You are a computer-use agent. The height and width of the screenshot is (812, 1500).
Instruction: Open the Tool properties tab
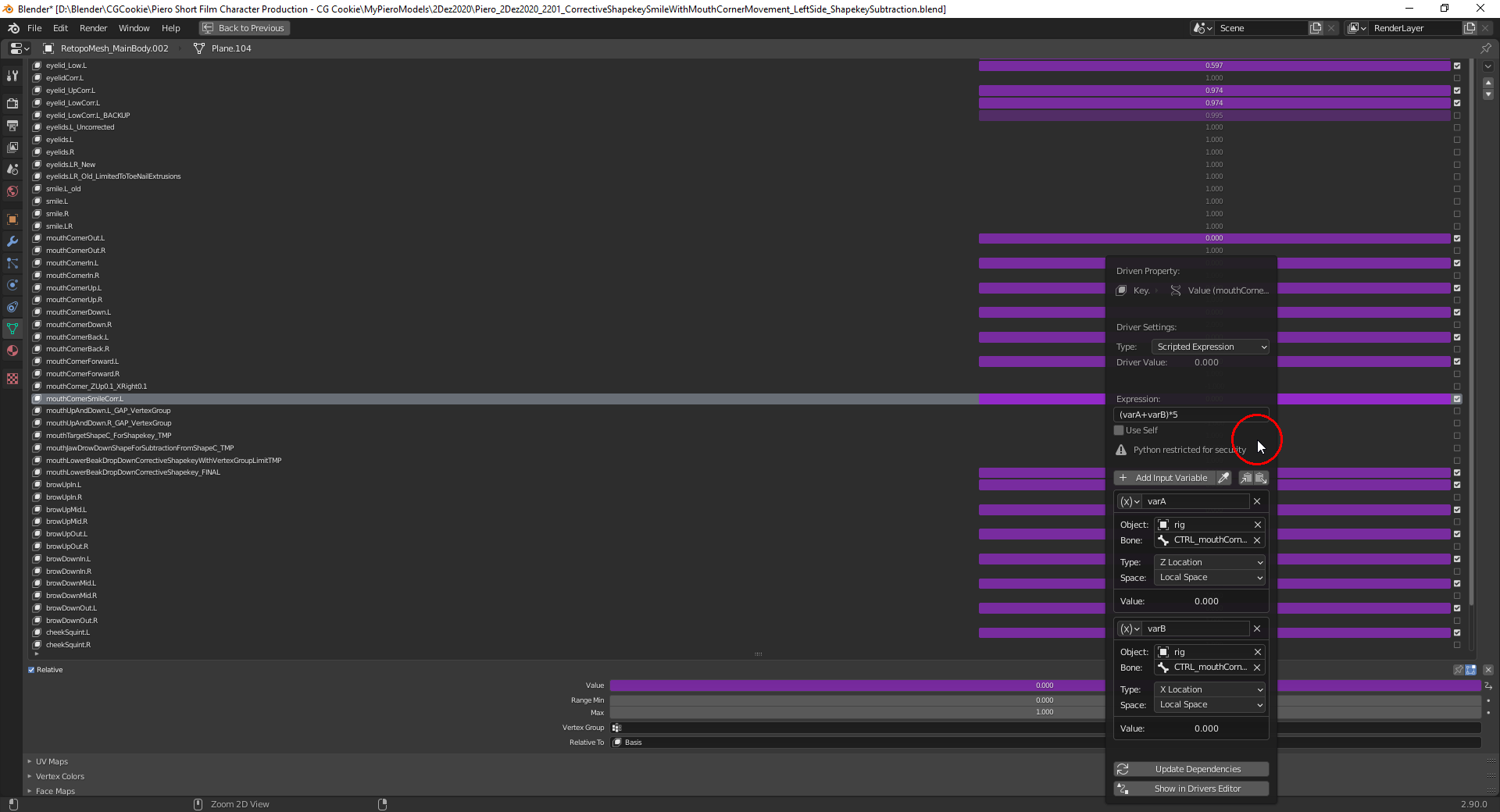pos(12,76)
